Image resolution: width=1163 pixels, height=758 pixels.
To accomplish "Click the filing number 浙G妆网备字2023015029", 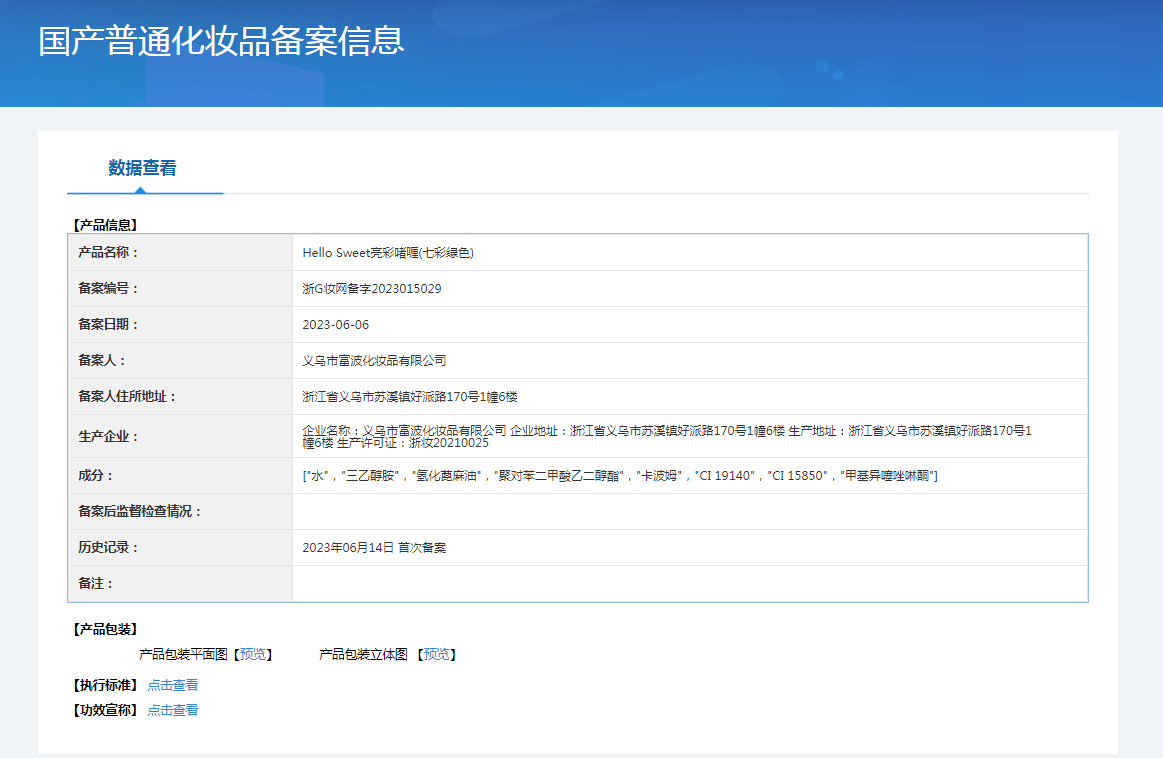I will [372, 289].
